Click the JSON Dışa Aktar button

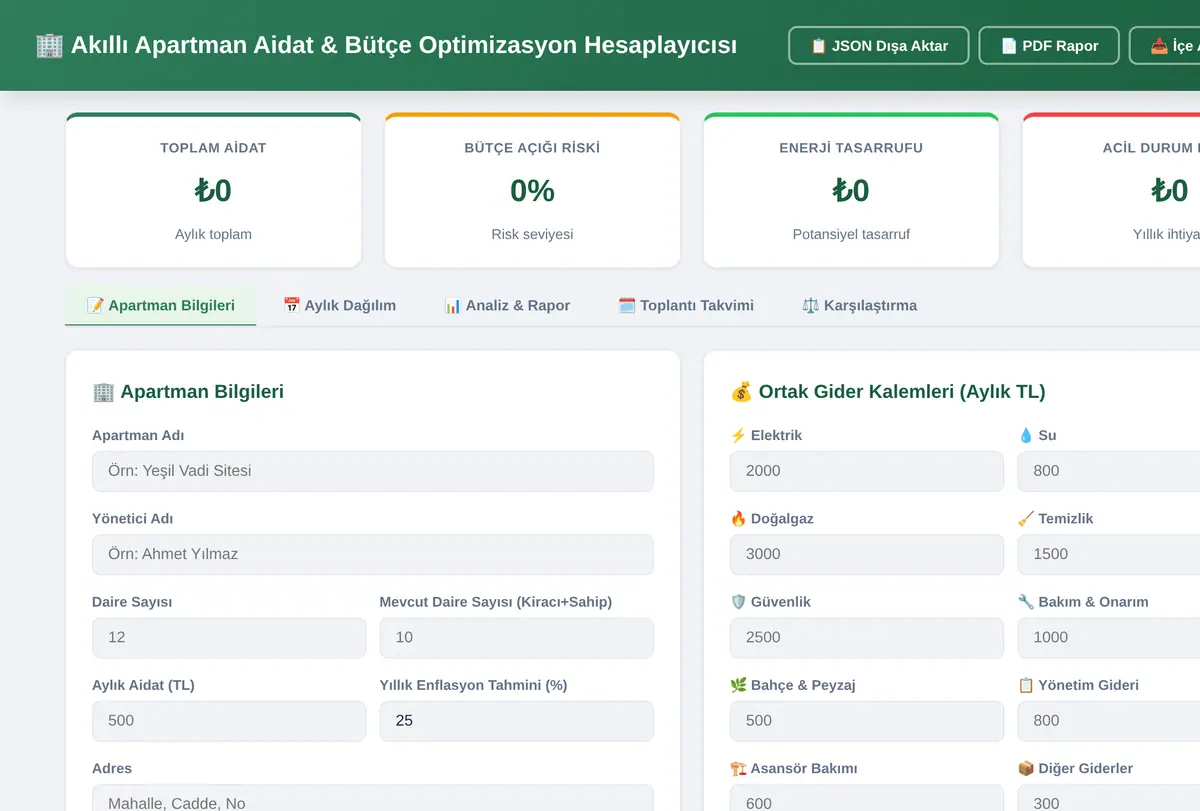[878, 46]
